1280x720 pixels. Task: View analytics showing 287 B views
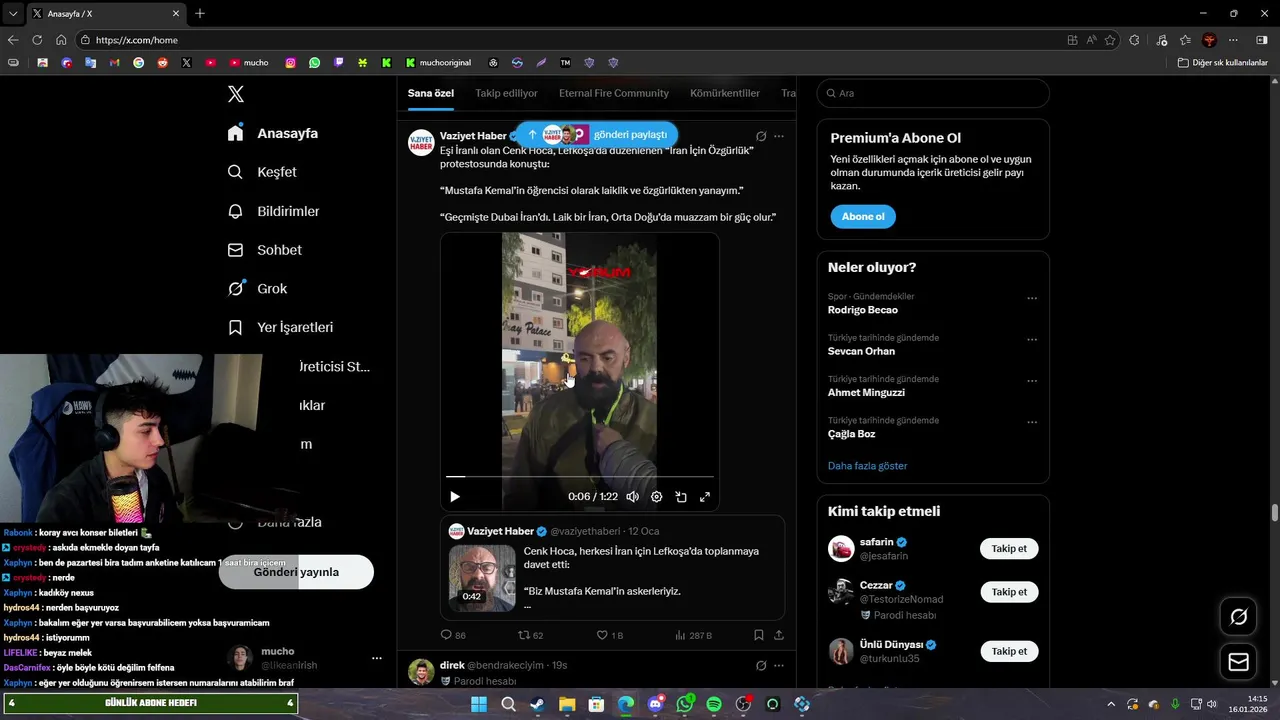(694, 635)
